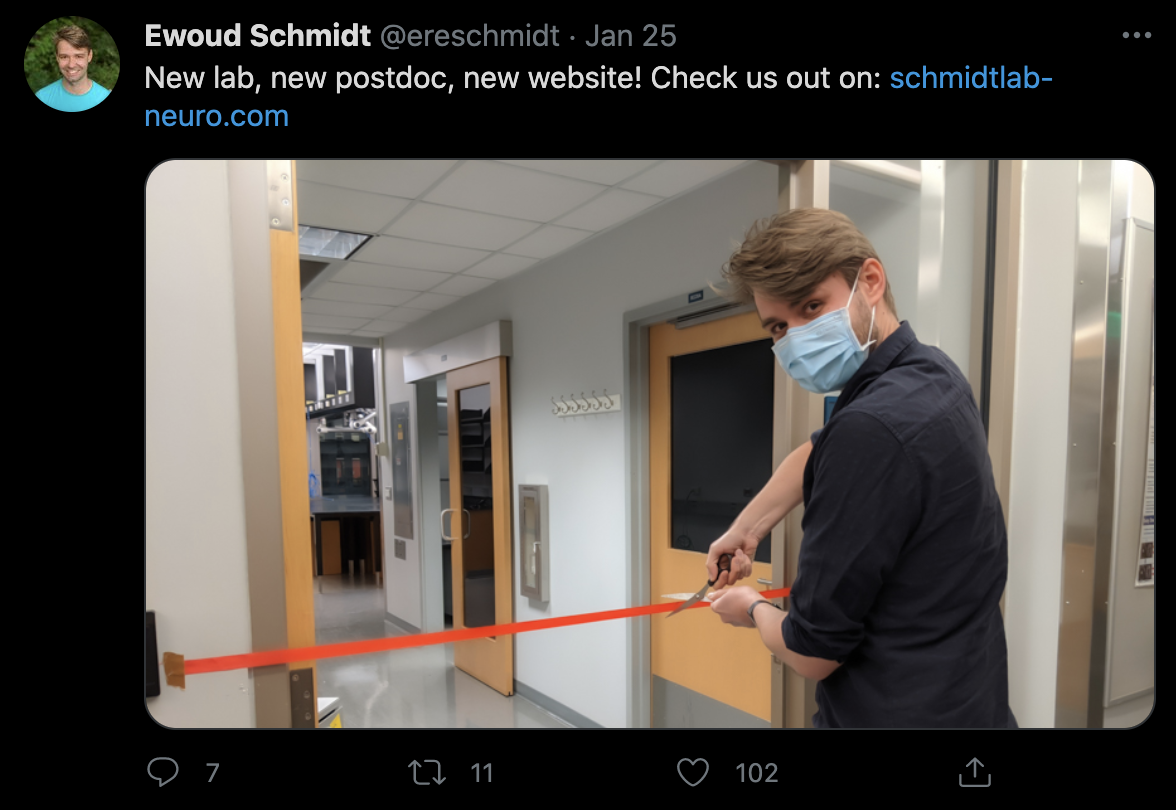Viewport: 1176px width, 810px height.
Task: Follow the schmidtlab- link on first line
Action: [x=970, y=78]
